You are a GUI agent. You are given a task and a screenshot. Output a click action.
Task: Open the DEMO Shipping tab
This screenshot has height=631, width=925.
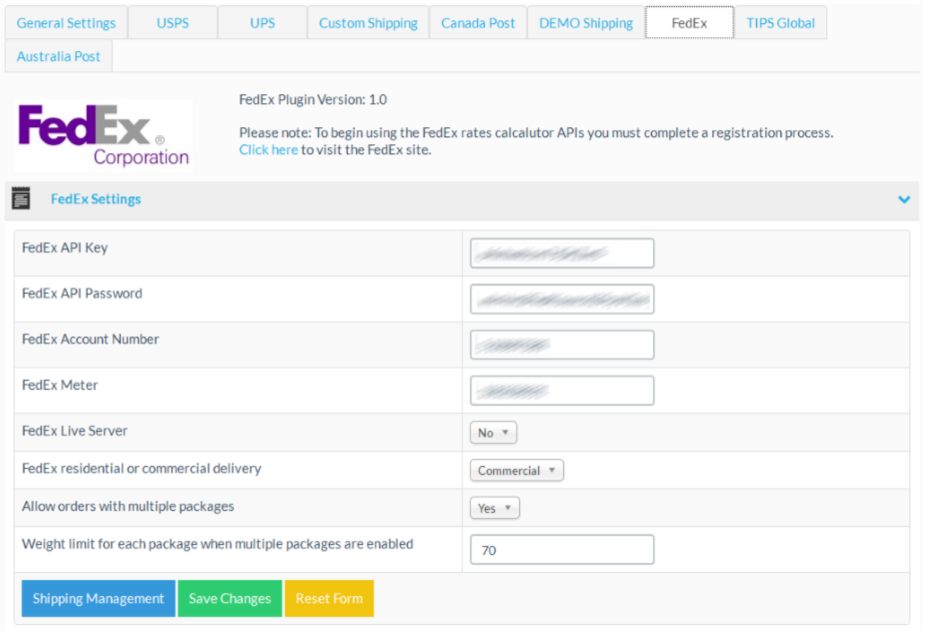(x=586, y=22)
